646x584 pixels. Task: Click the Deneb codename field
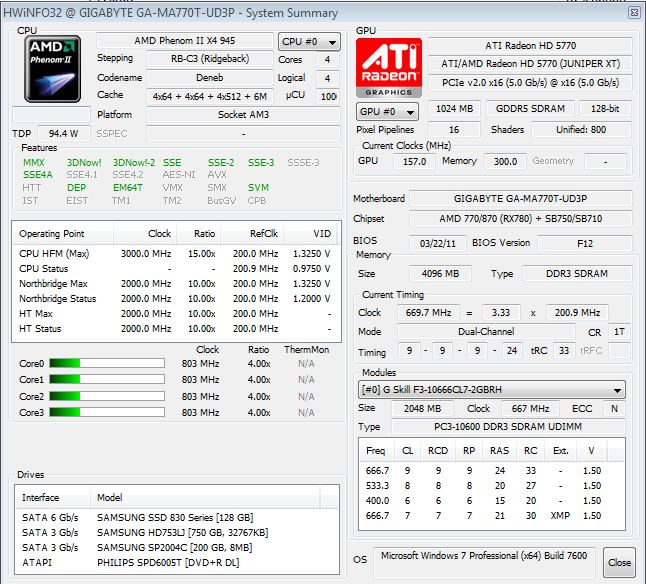[210, 77]
